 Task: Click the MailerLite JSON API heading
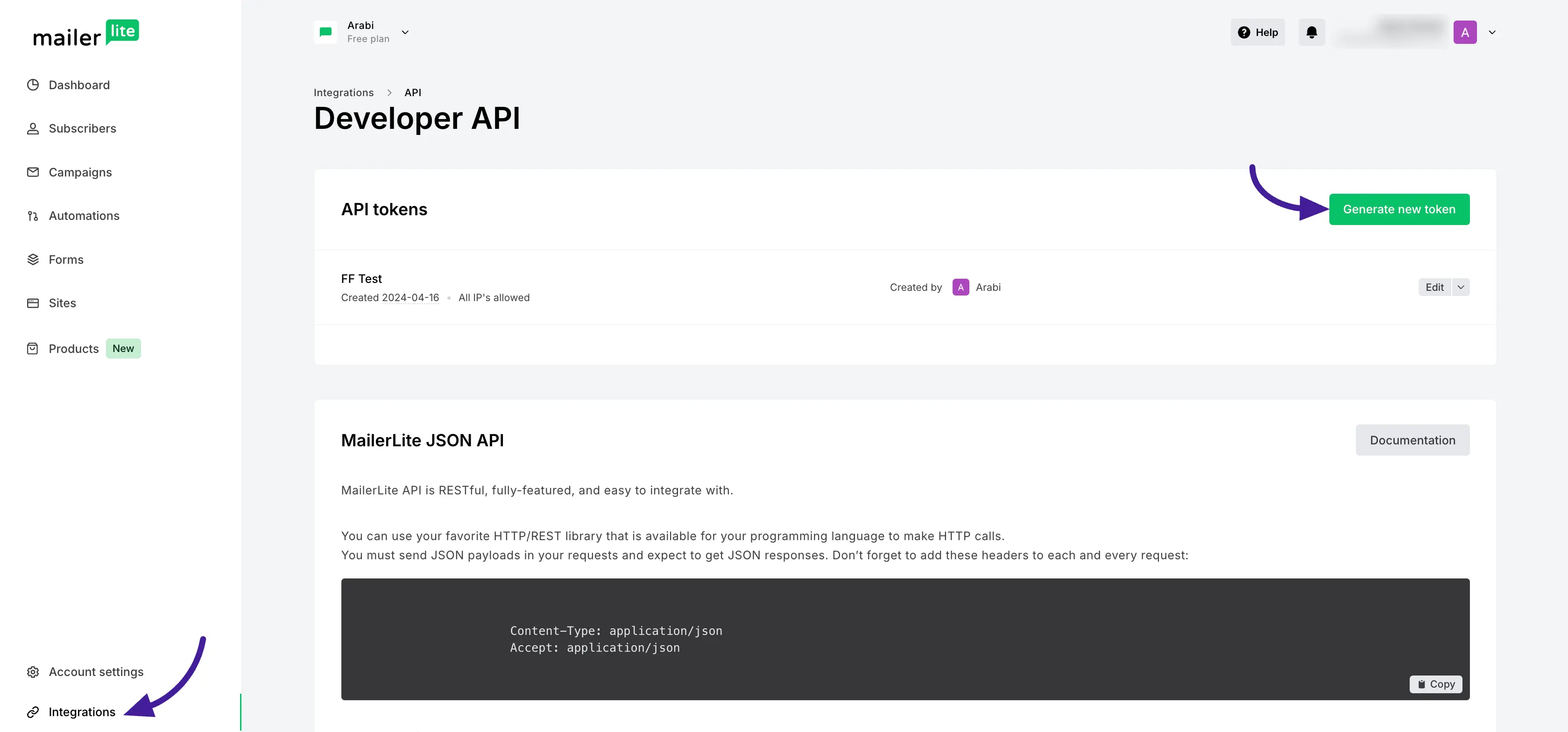tap(423, 440)
